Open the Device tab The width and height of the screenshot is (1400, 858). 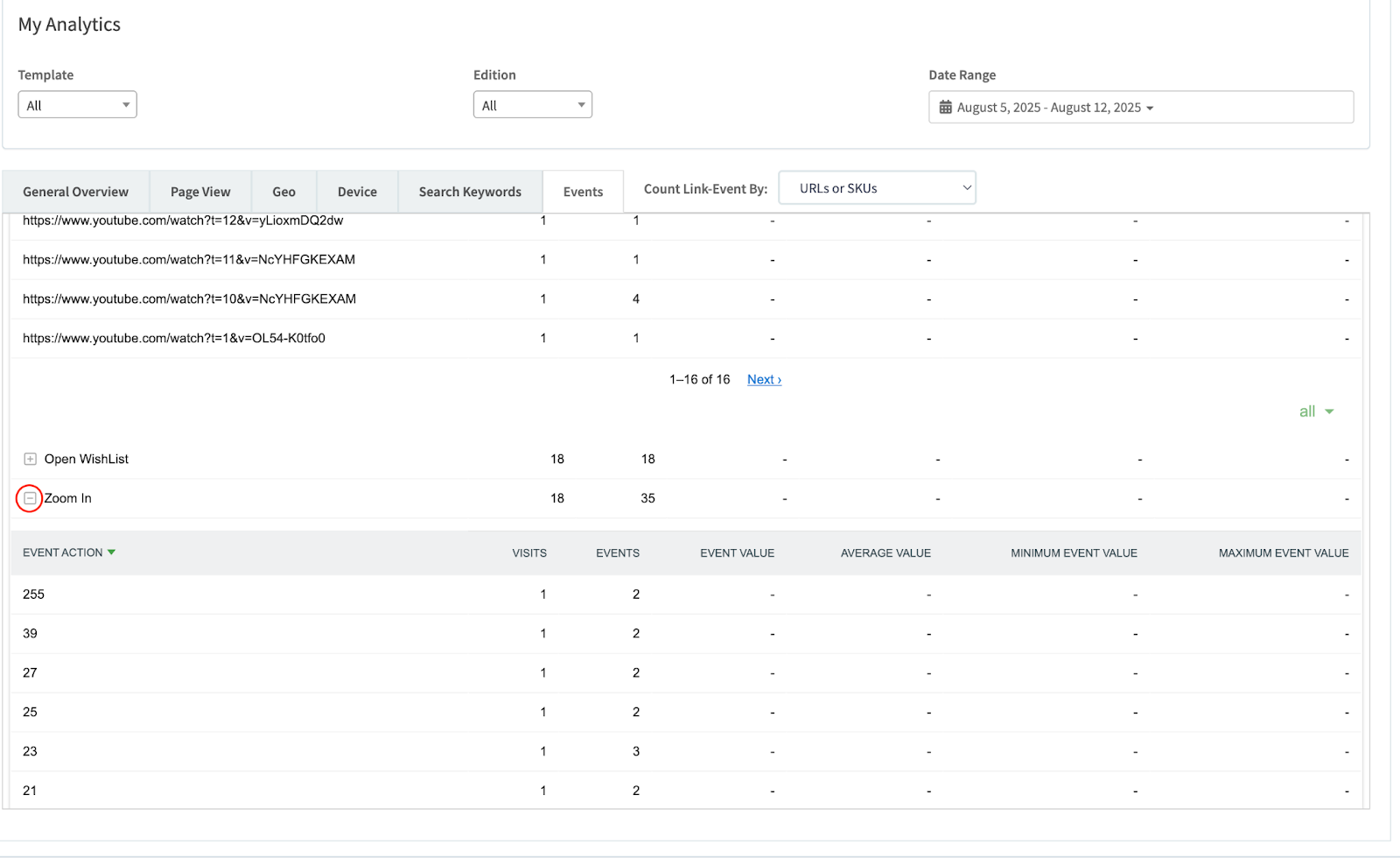pyautogui.click(x=357, y=192)
